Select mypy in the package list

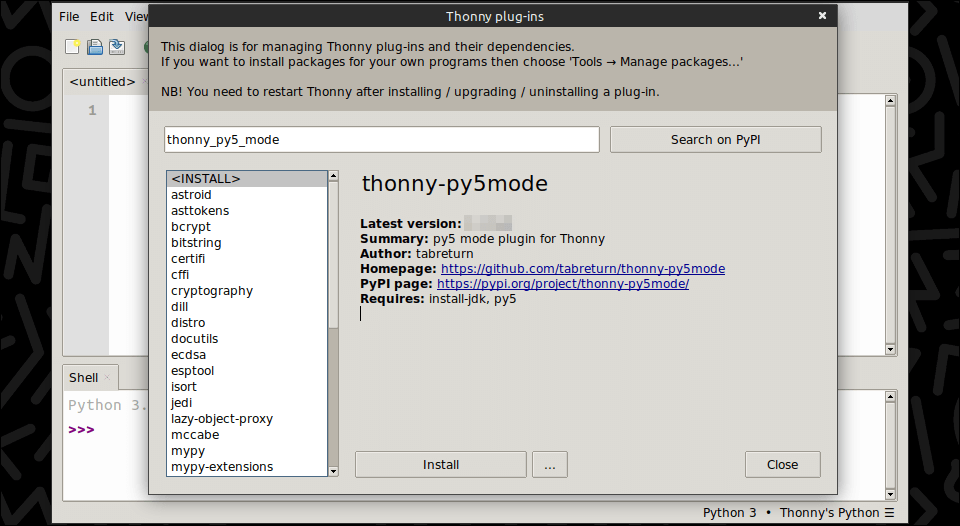pos(247,451)
